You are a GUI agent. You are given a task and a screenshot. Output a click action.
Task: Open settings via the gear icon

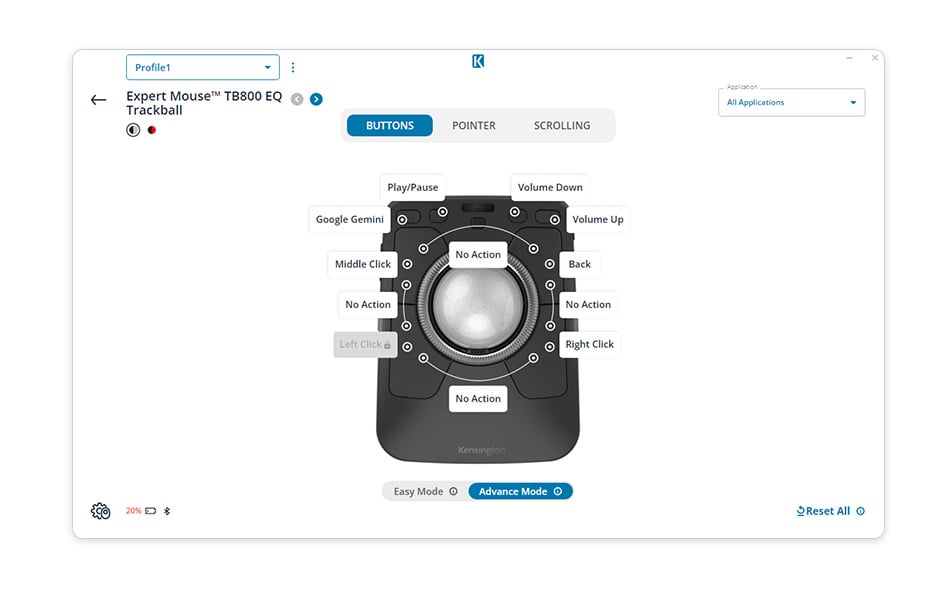[100, 511]
